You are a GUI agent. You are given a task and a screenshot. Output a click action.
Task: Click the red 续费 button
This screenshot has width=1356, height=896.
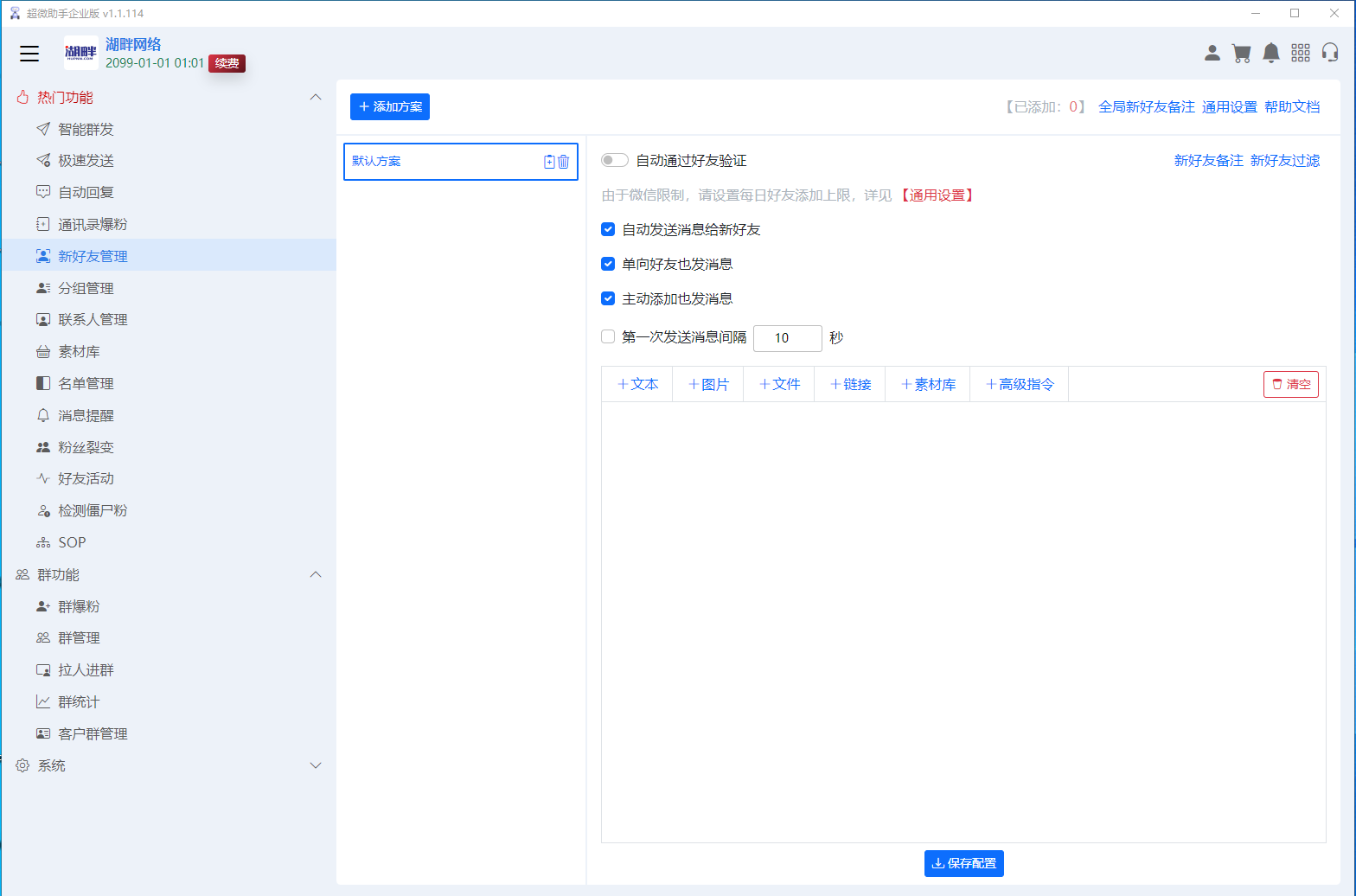227,63
